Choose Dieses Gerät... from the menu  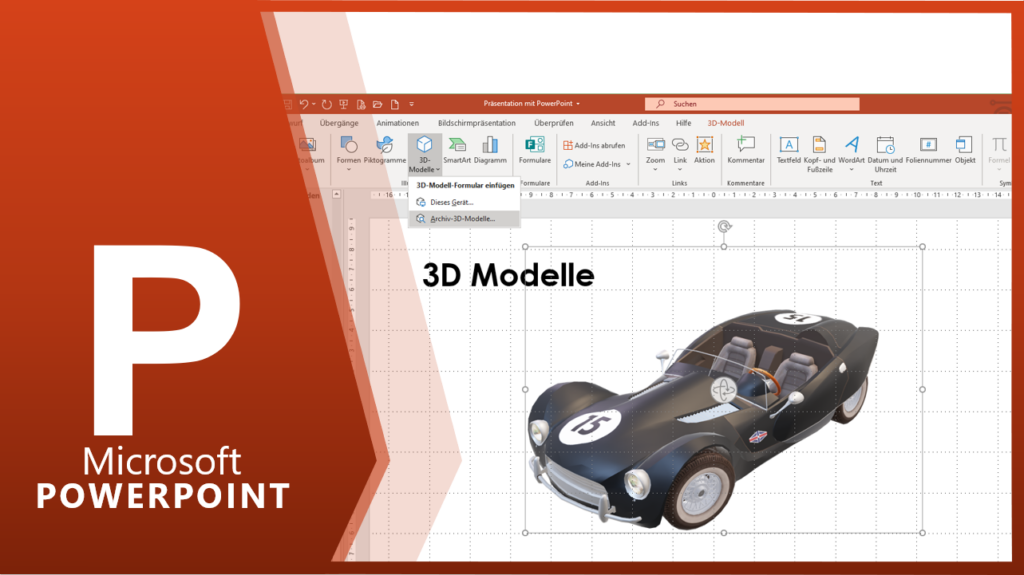pyautogui.click(x=464, y=203)
